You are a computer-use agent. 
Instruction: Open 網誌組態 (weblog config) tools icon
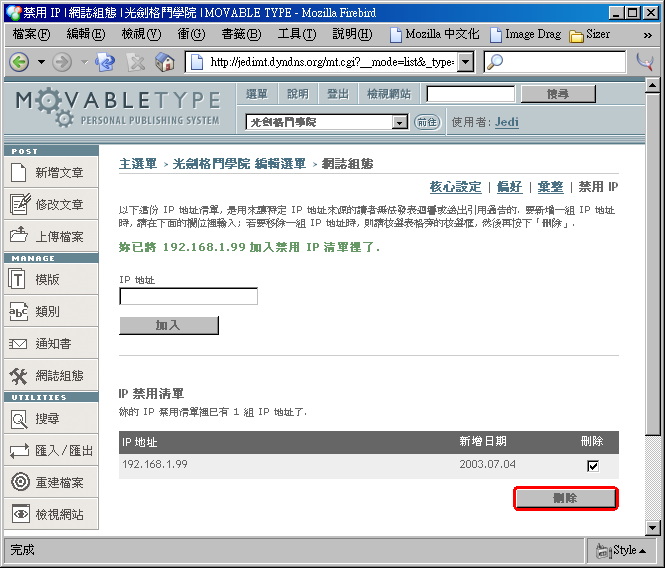(x=18, y=375)
